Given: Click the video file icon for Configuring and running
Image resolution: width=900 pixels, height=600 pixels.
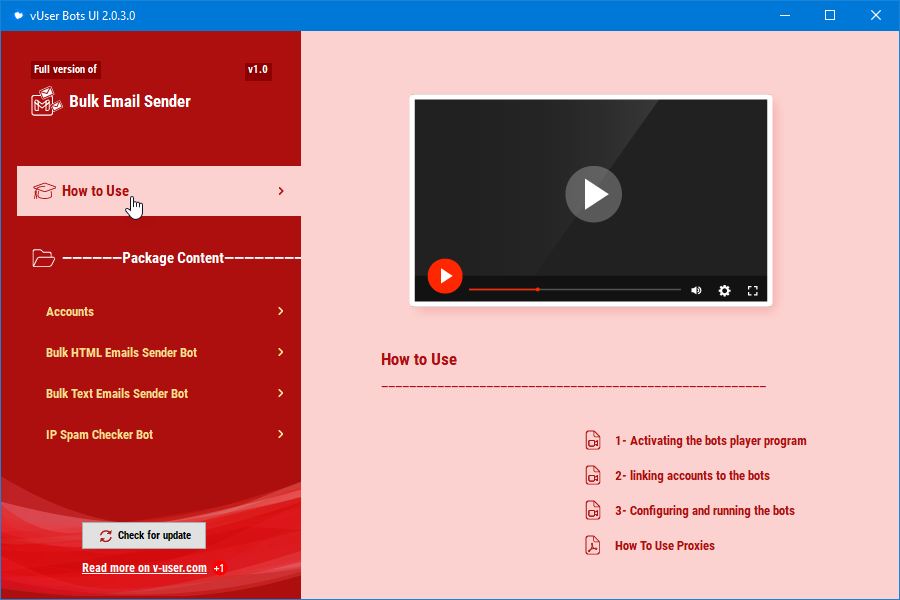Looking at the screenshot, I should pyautogui.click(x=593, y=510).
